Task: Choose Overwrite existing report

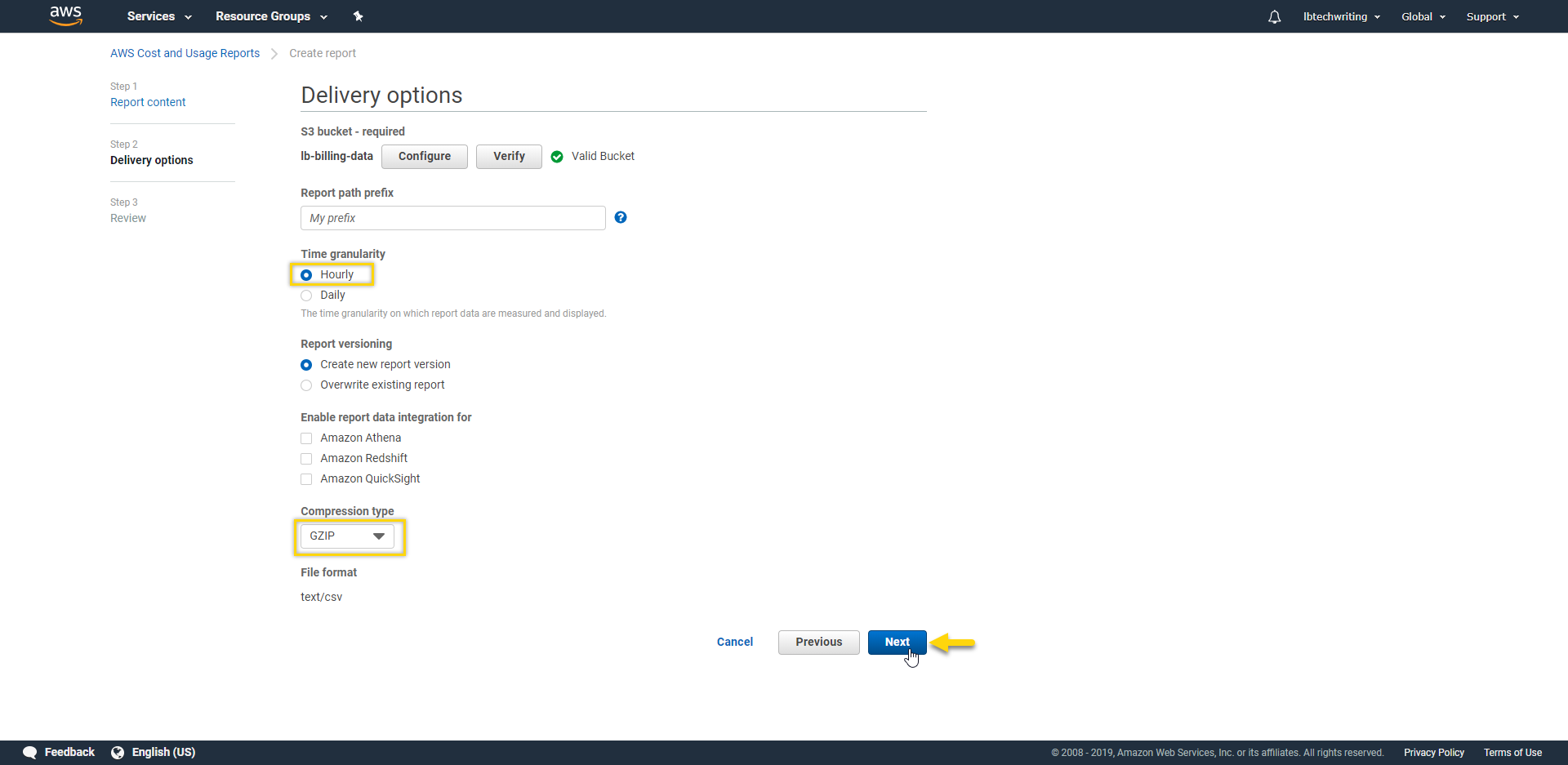Action: pos(306,385)
